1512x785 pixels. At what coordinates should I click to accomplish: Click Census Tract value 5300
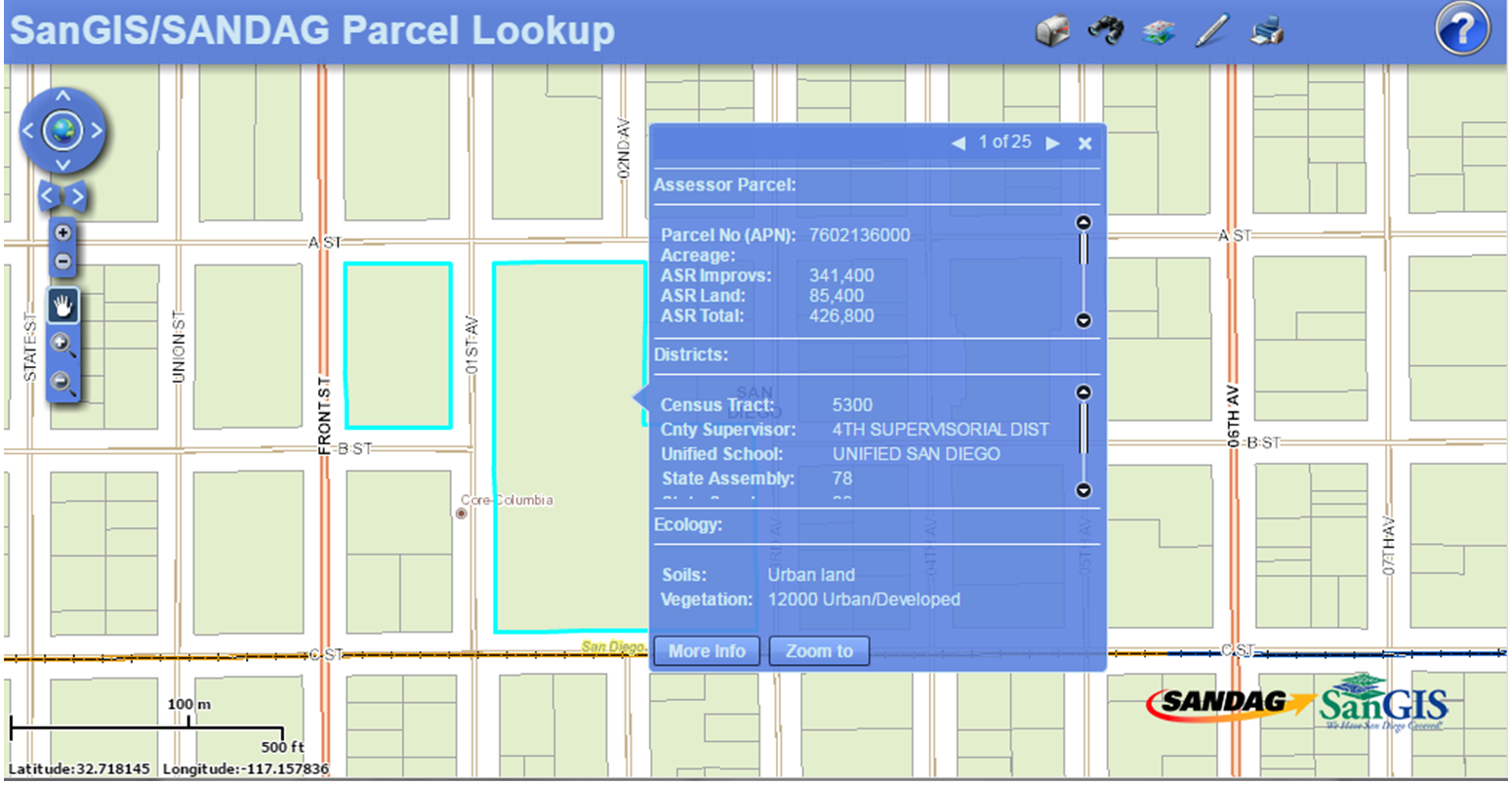point(852,405)
